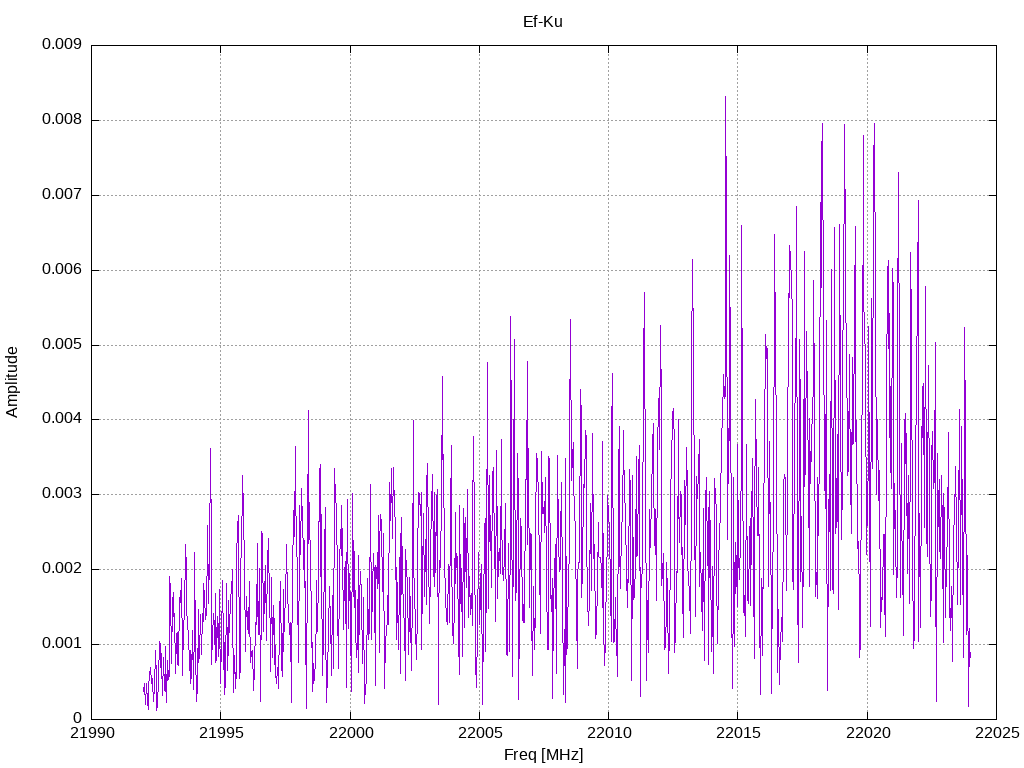Click the x-axis tick label 22005
The width and height of the screenshot is (1024, 768).
(480, 733)
